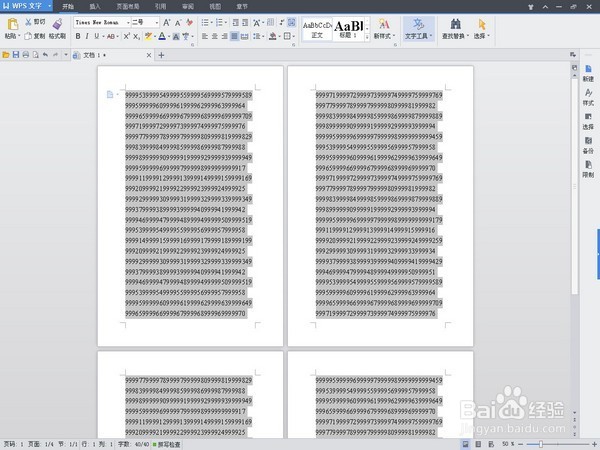This screenshot has width=600, height=450.
Task: Switch to page layout view in status bar
Action: [x=466, y=444]
